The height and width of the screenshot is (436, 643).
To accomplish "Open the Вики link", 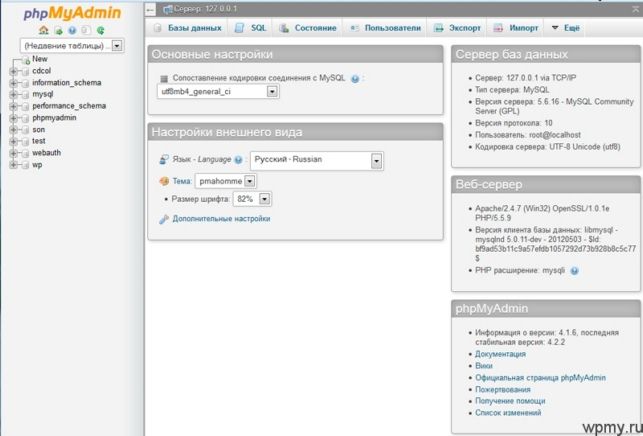I will (484, 366).
